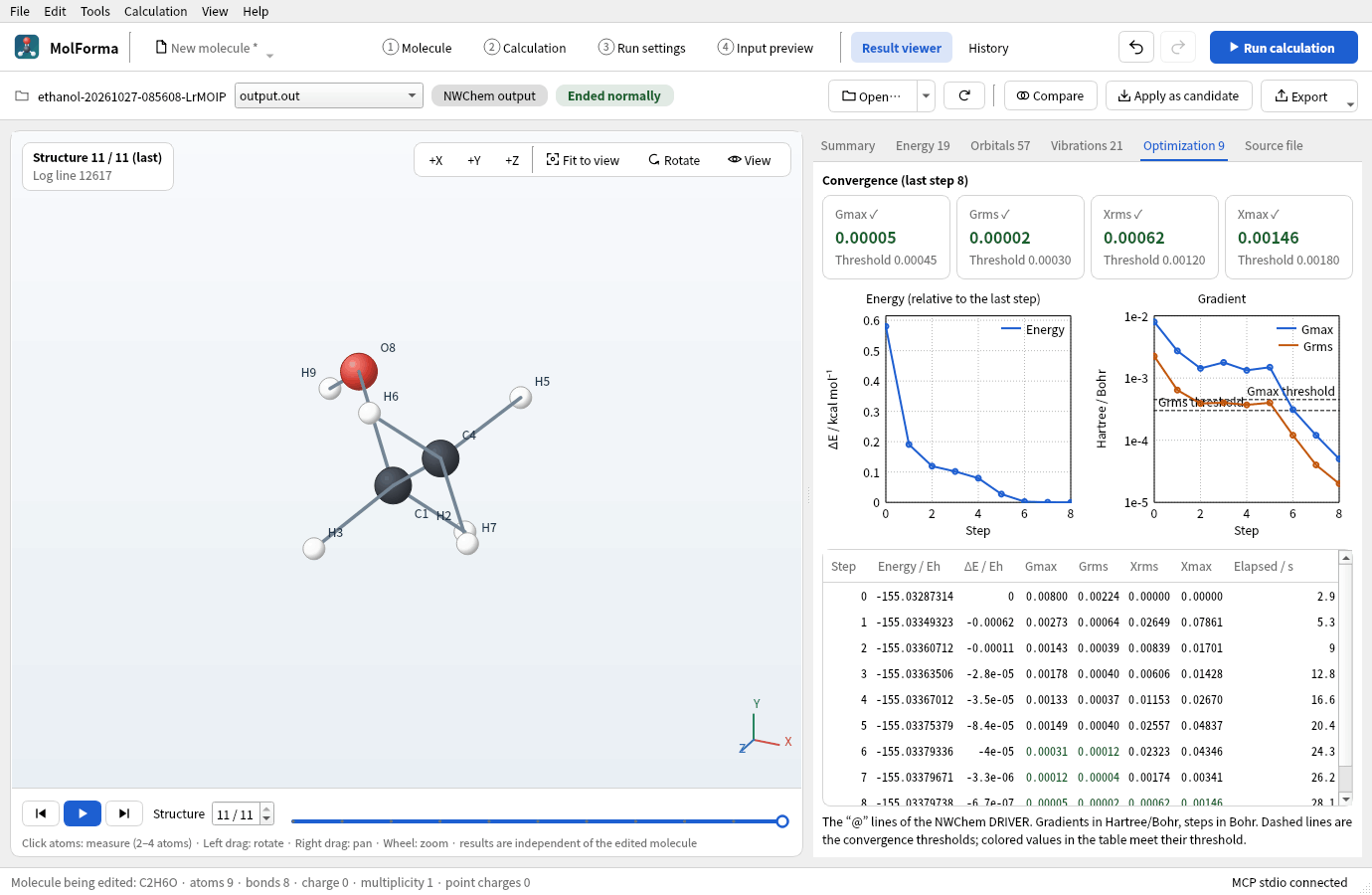Click Apply as candidate button
The image size is (1372, 895).
1179,95
